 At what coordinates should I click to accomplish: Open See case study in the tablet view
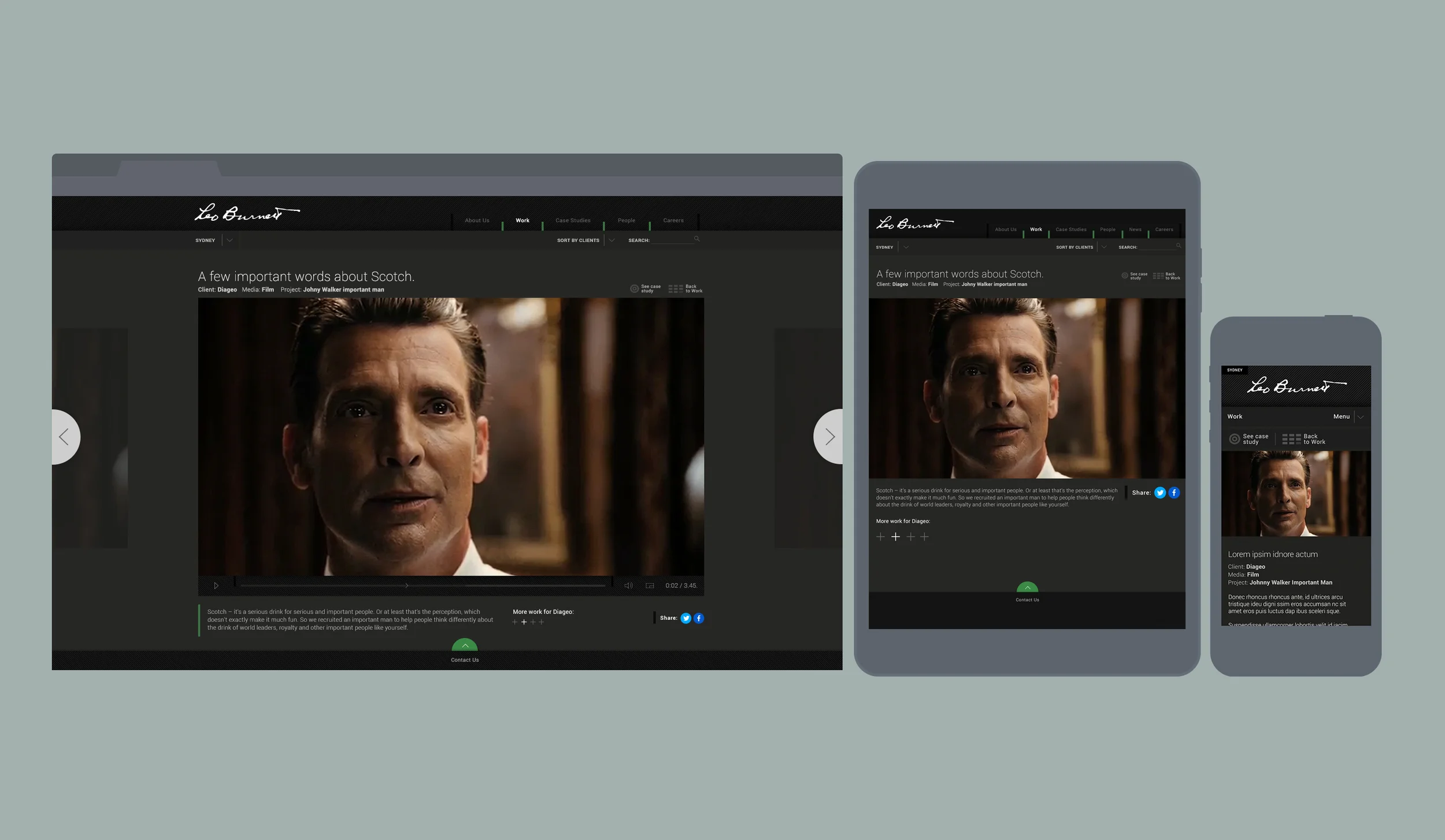[x=1134, y=276]
